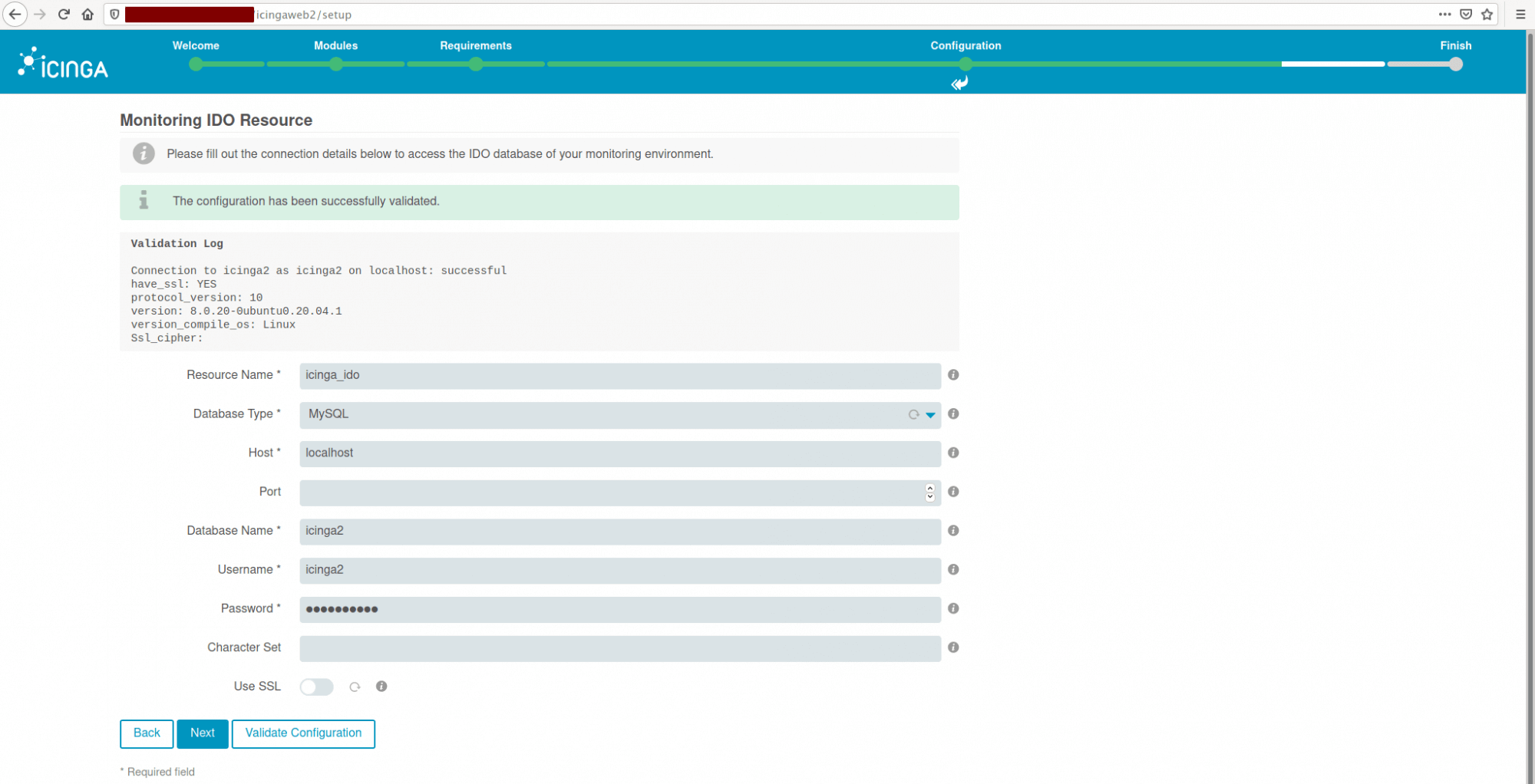1535x784 pixels.
Task: Proceed with the Next button
Action: (203, 734)
